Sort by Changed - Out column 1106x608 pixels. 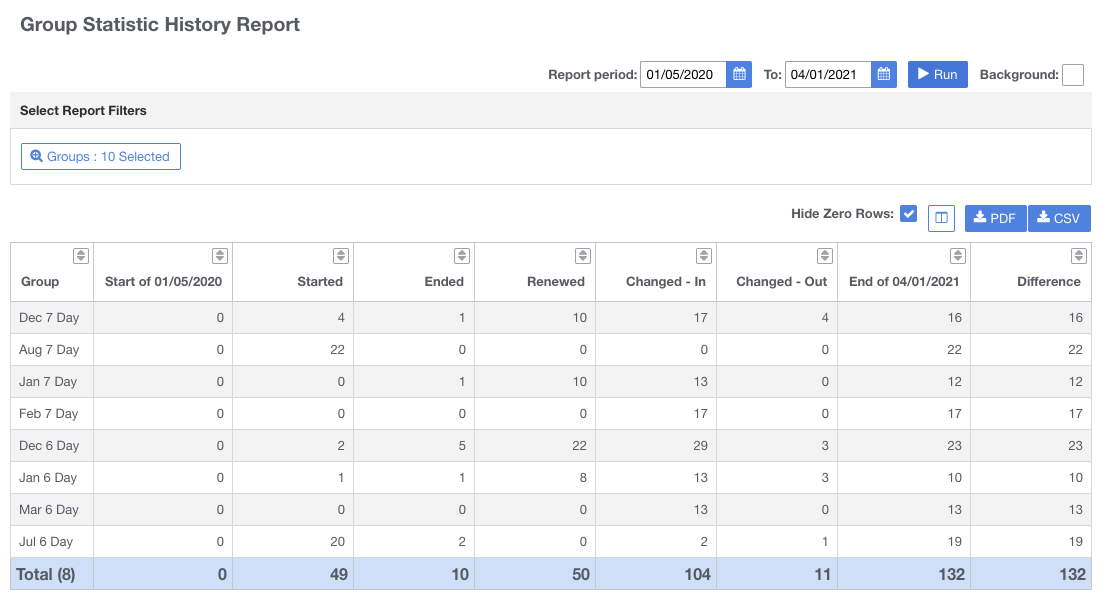825,256
